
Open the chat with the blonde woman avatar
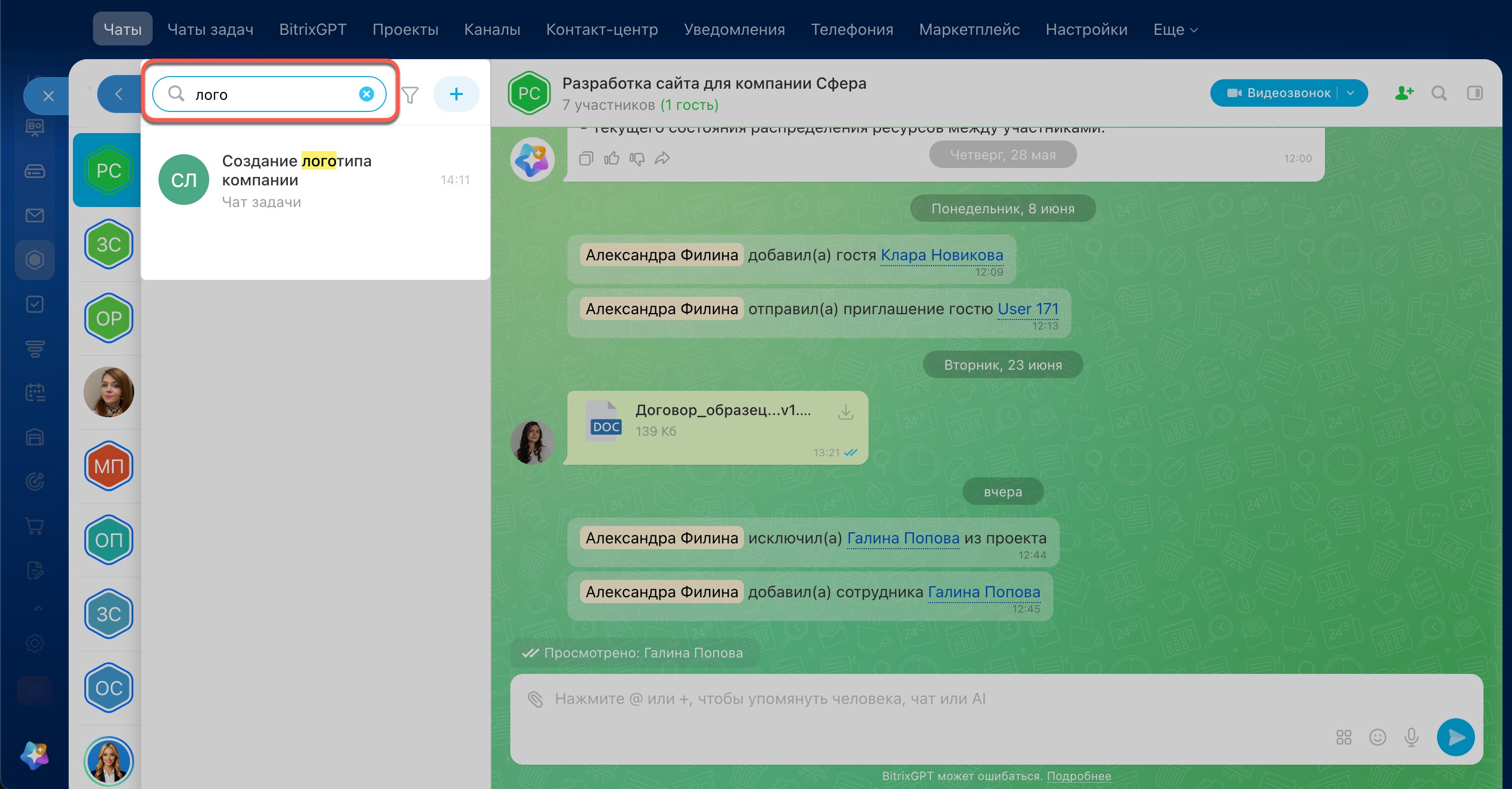point(109,762)
